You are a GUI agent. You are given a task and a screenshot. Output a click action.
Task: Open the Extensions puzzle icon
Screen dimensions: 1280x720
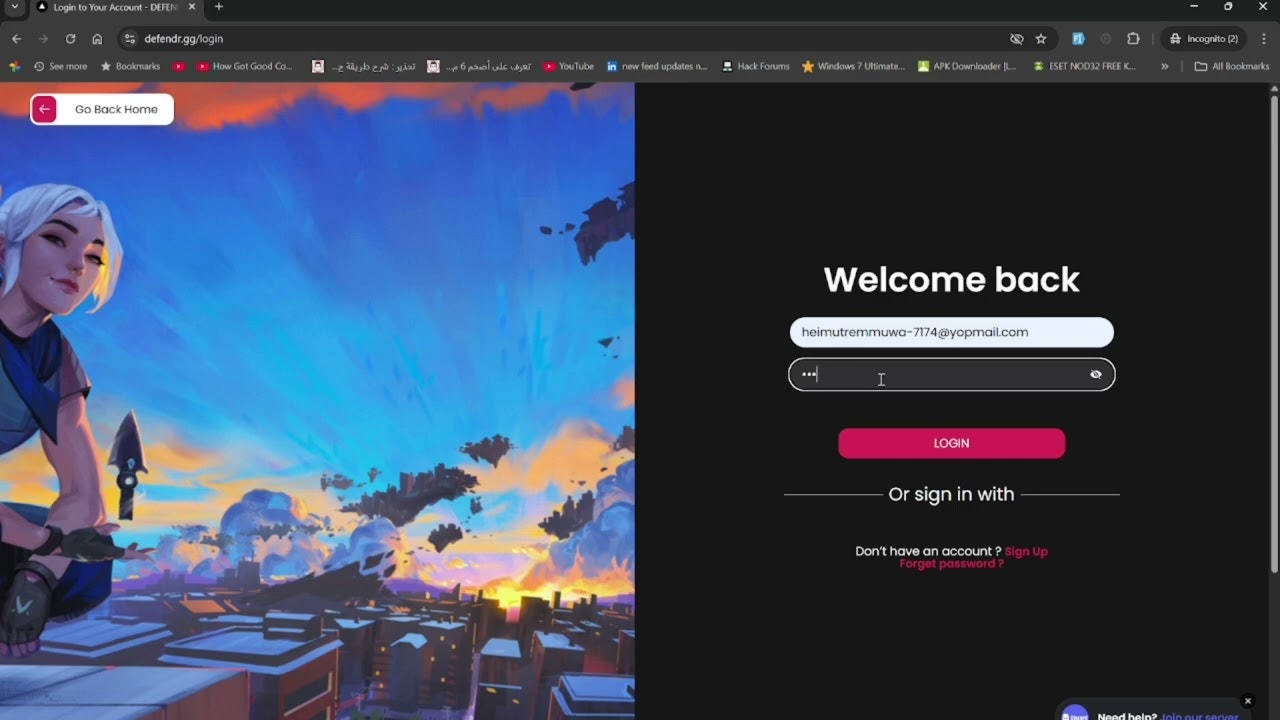coord(1133,39)
